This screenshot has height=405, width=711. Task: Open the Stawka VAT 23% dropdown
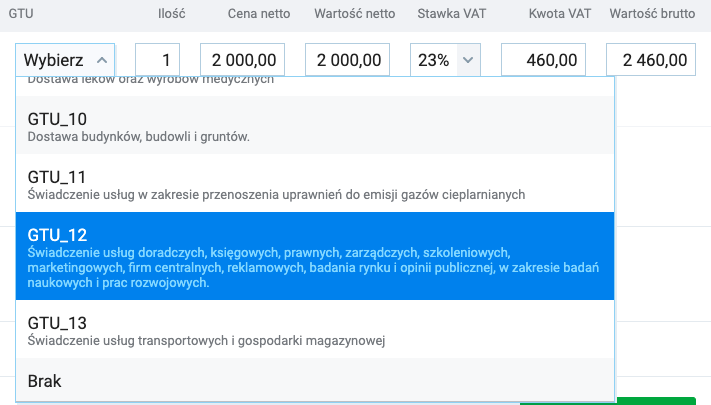point(445,60)
